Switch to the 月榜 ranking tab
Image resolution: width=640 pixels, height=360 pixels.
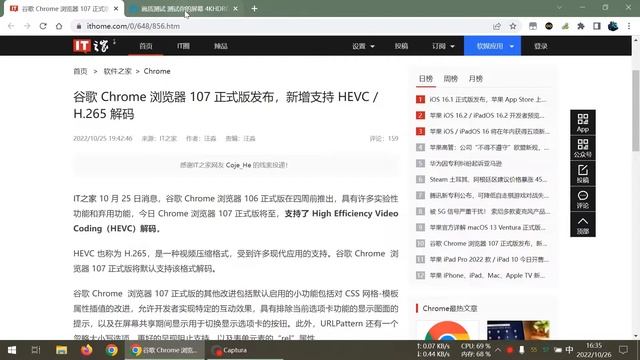(x=476, y=79)
